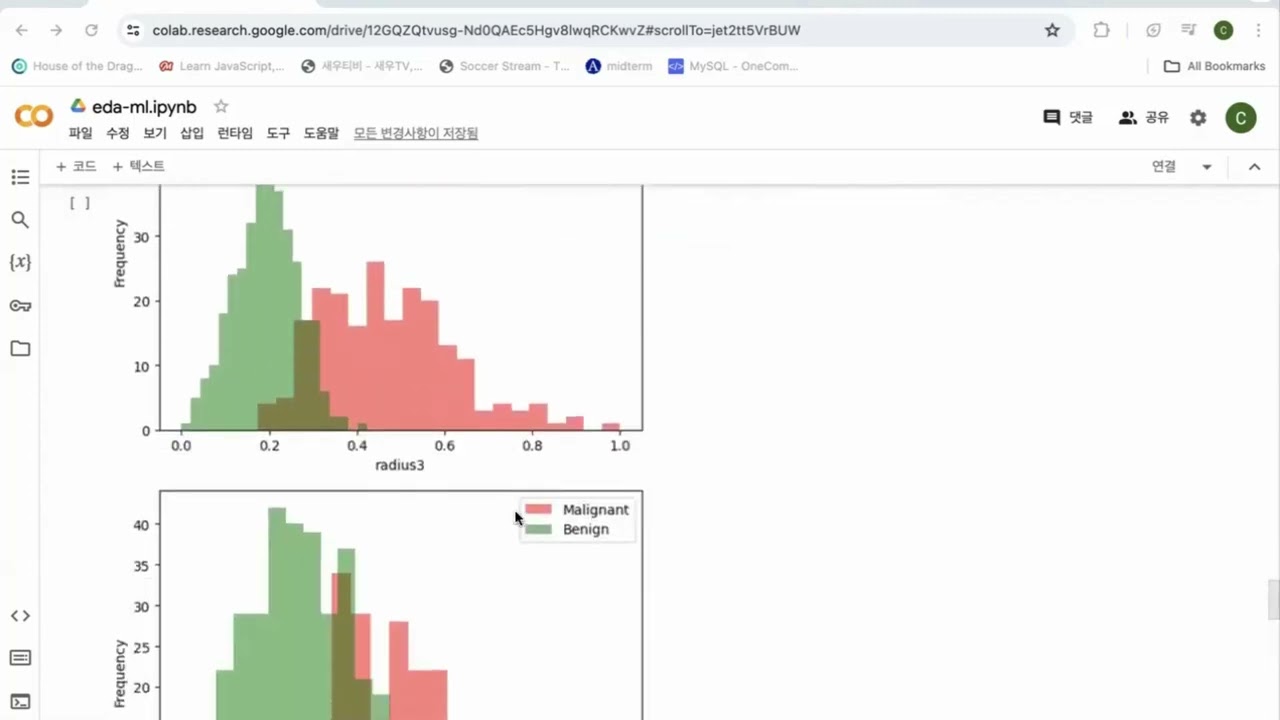
Task: Open MySQL - OneCom... bookmark
Action: click(x=733, y=66)
